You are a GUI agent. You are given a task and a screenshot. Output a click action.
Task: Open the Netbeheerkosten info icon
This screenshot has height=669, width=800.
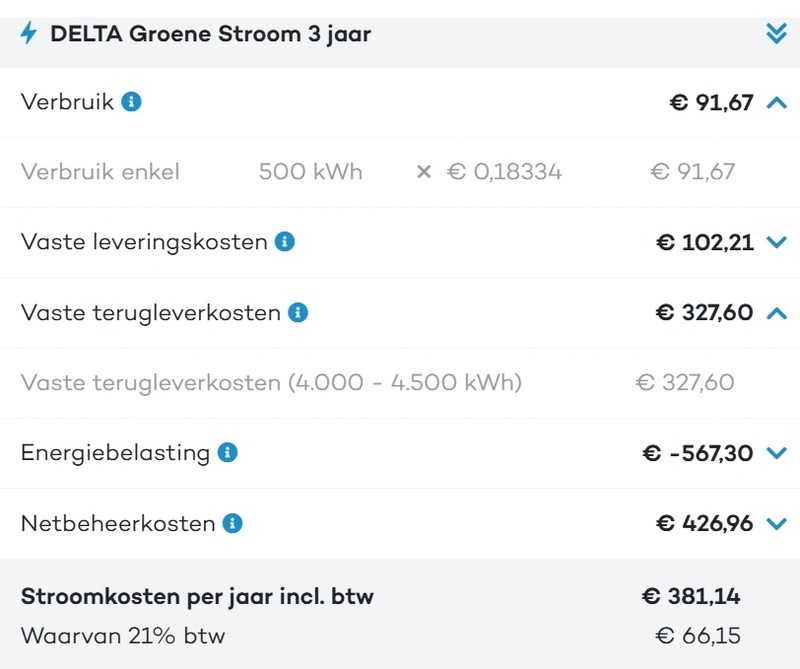click(x=233, y=523)
